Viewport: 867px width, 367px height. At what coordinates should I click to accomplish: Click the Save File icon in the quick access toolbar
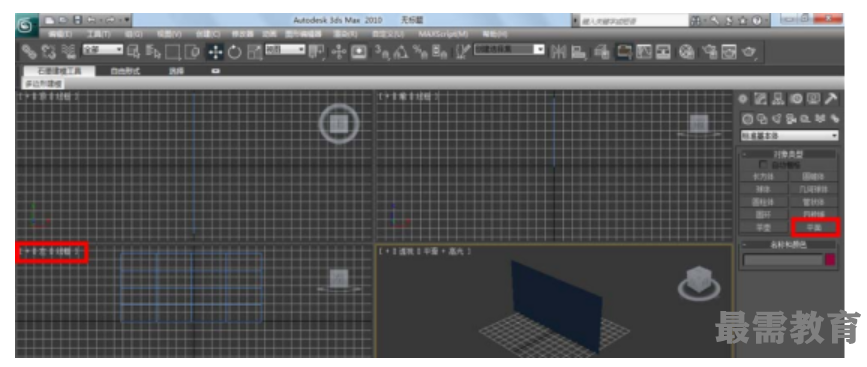pyautogui.click(x=77, y=20)
